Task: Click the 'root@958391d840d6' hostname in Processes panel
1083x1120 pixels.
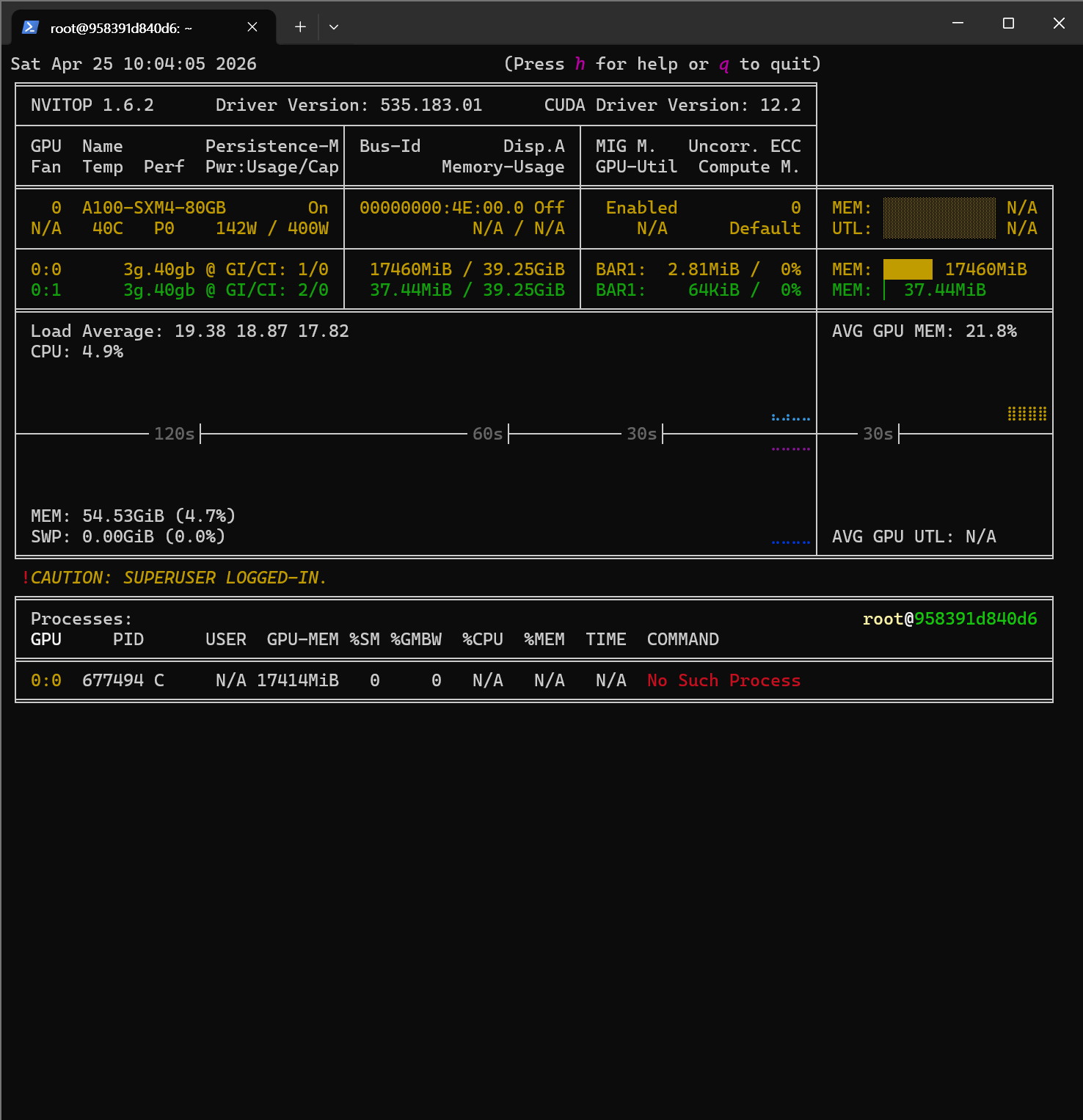Action: (x=950, y=619)
